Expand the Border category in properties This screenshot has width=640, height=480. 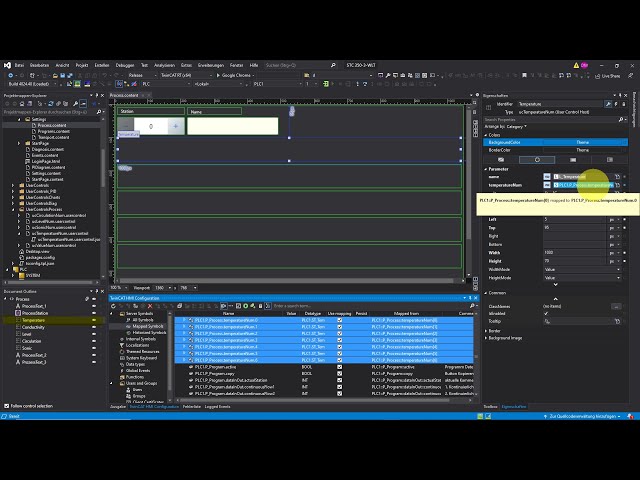pos(486,331)
